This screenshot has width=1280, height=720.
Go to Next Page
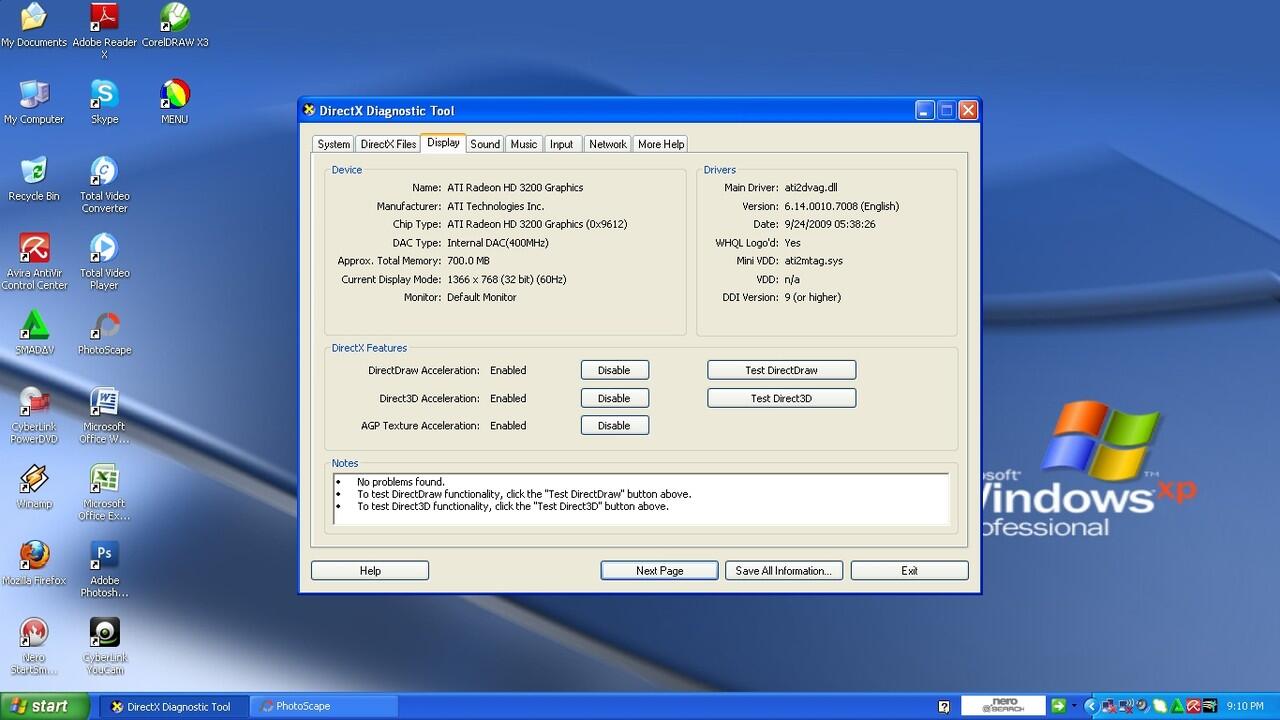(660, 570)
